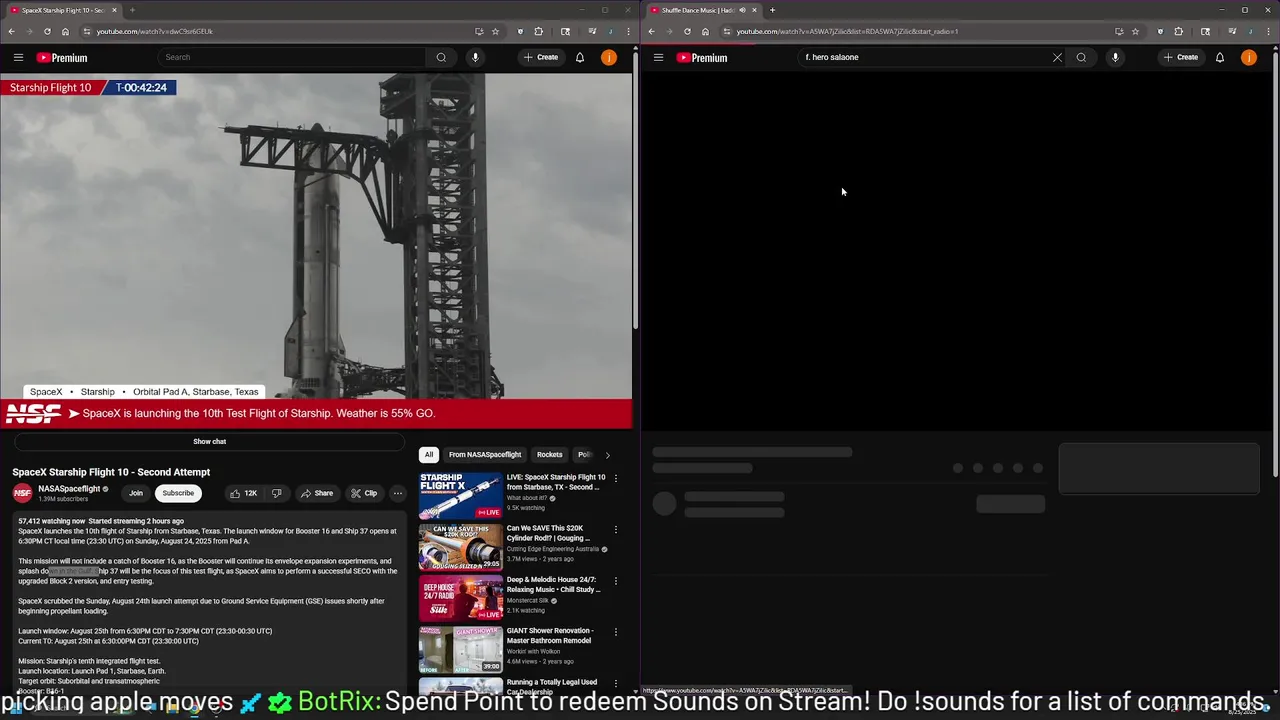Open 'LIVE: SpaceX Starship Flight 10' thumbnail
Viewport: 1280px width, 720px height.
pyautogui.click(x=460, y=496)
